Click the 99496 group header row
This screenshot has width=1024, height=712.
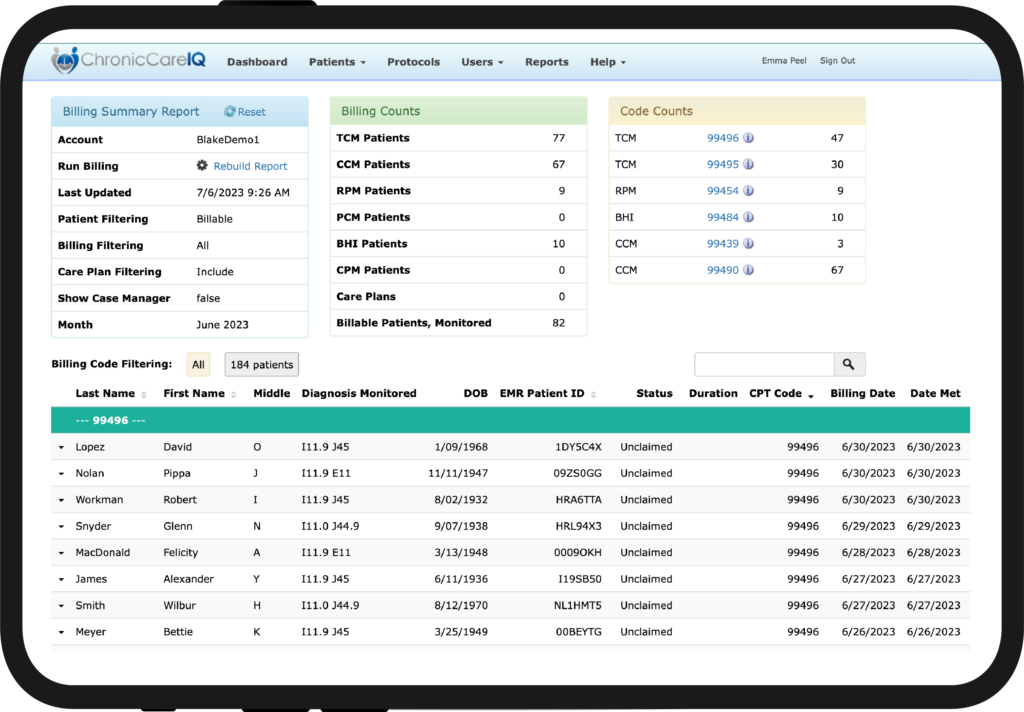[x=510, y=420]
